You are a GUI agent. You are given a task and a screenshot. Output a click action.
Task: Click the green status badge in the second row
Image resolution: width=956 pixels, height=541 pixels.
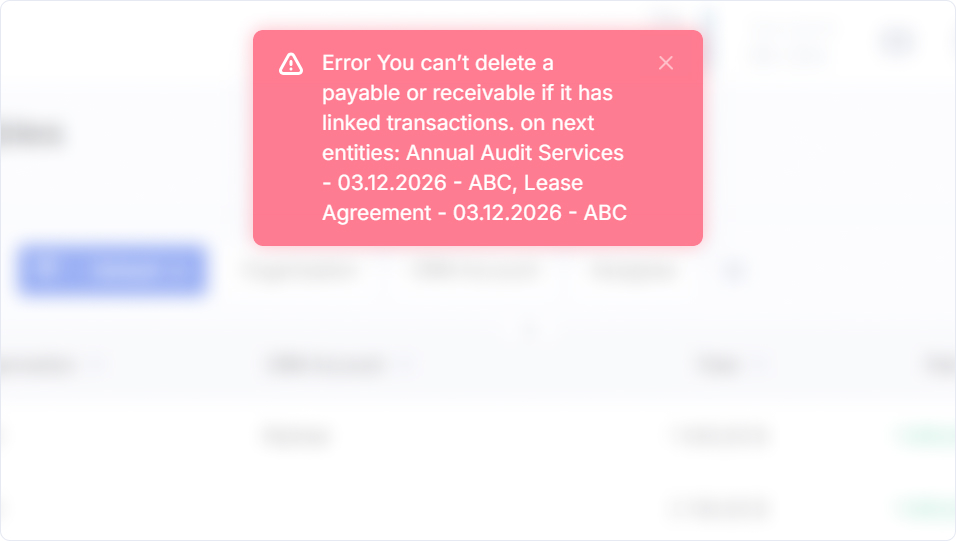tap(926, 507)
